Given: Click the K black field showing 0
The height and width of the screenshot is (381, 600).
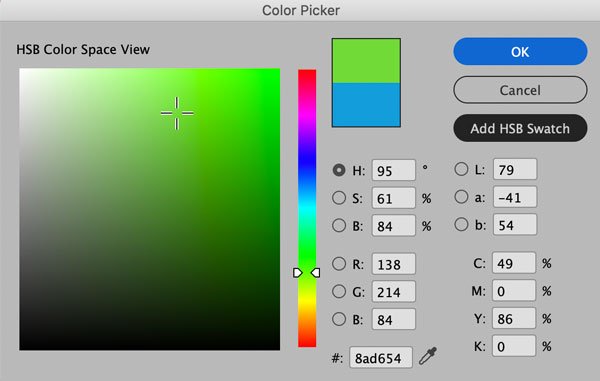Looking at the screenshot, I should click(x=514, y=346).
